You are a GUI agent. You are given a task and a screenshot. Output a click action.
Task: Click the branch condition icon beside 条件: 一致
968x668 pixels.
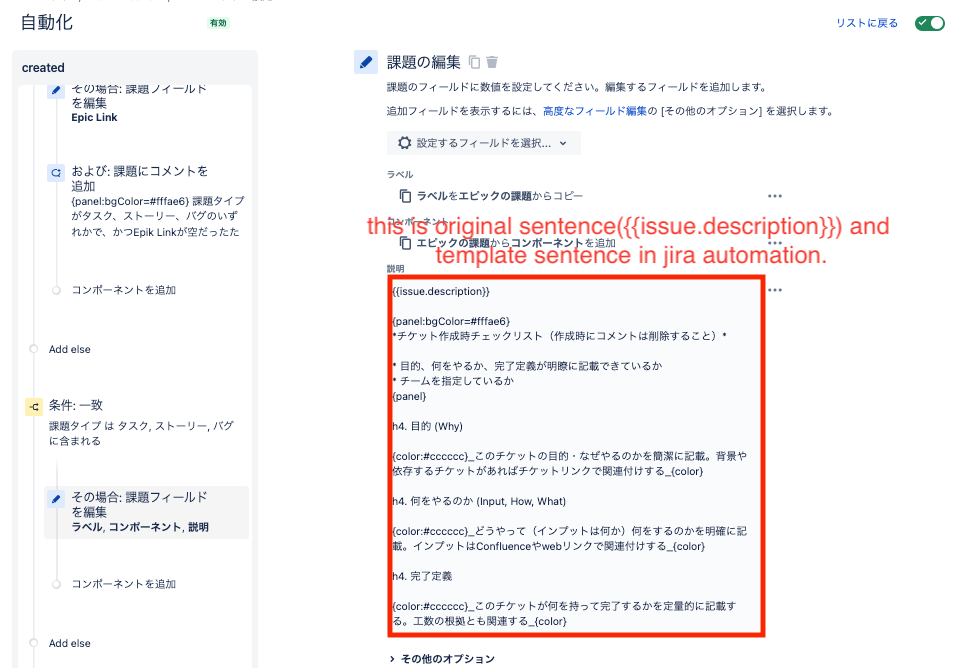click(x=33, y=407)
